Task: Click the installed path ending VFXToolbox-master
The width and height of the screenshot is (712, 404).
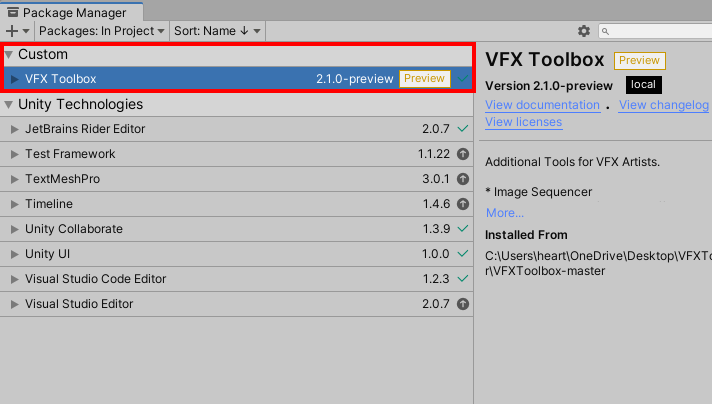Action: (598, 264)
